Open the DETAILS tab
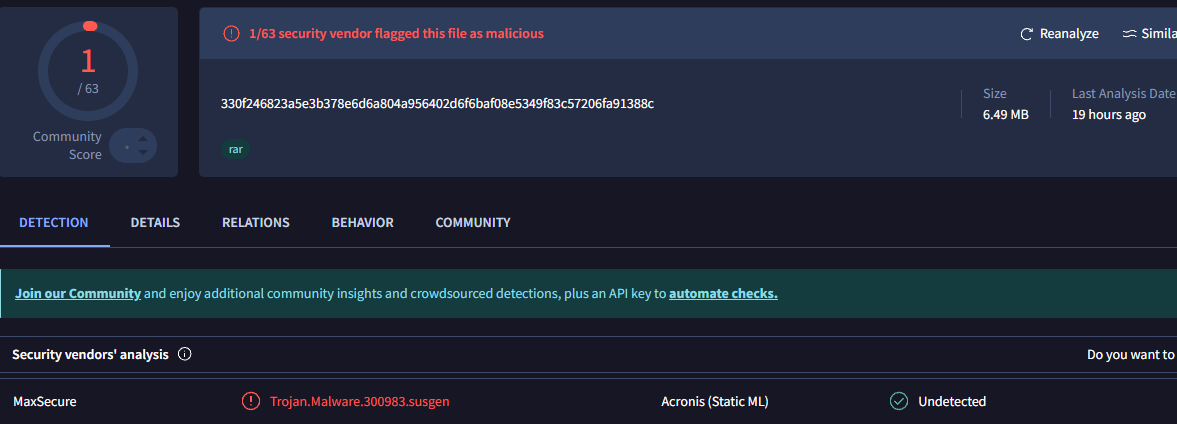 [x=155, y=223]
